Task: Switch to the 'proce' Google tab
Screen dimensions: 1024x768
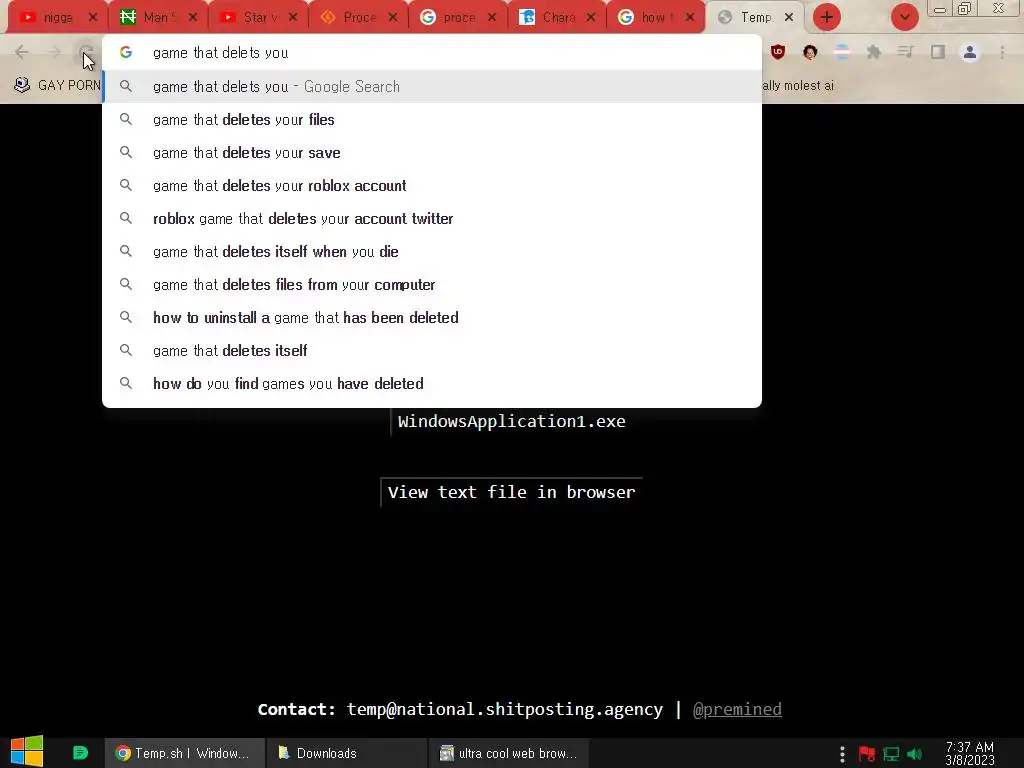Action: point(458,18)
